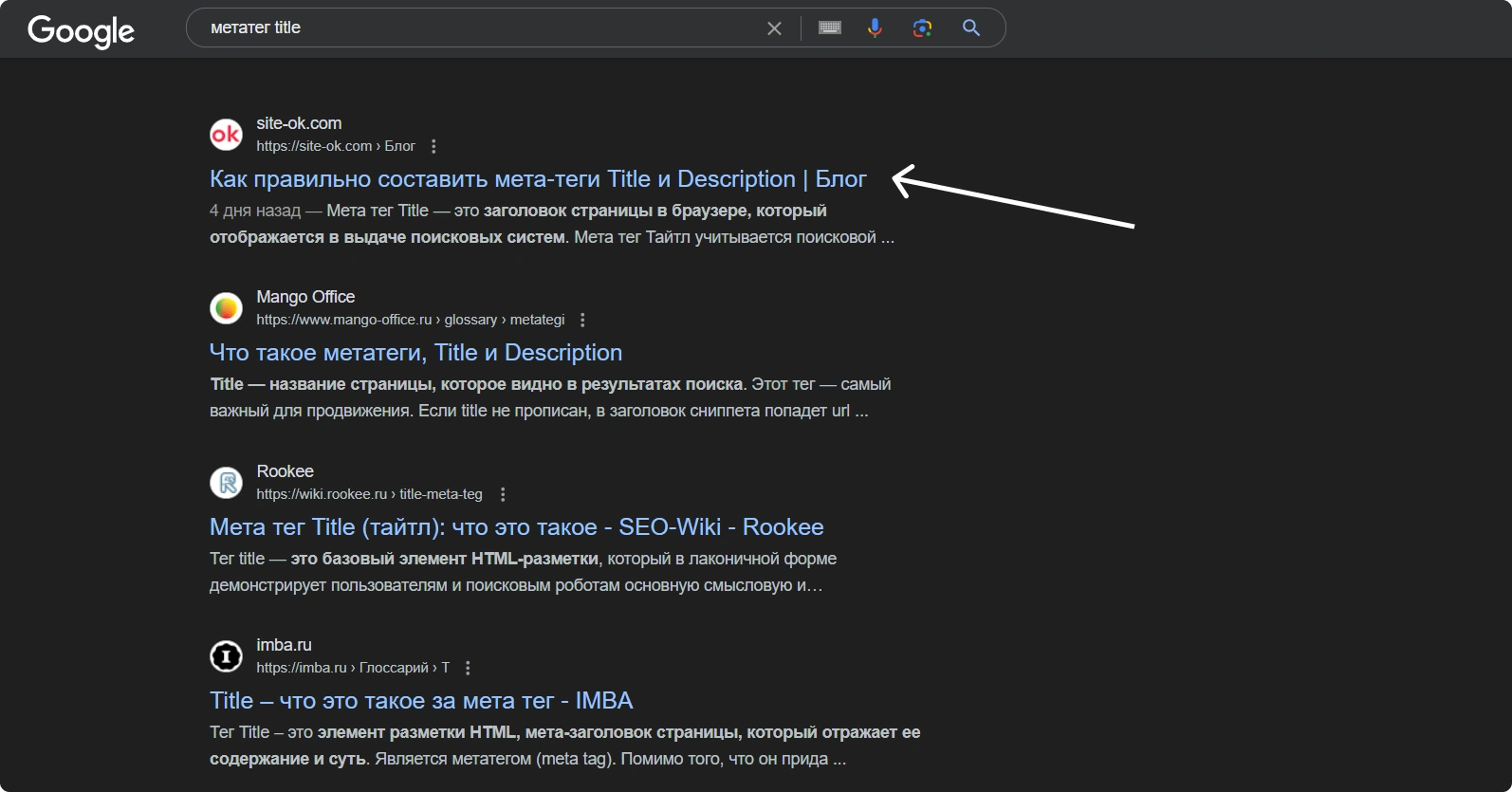Viewport: 1512px width, 792px height.
Task: Open Google Lens image search icon
Action: pyautogui.click(x=922, y=28)
